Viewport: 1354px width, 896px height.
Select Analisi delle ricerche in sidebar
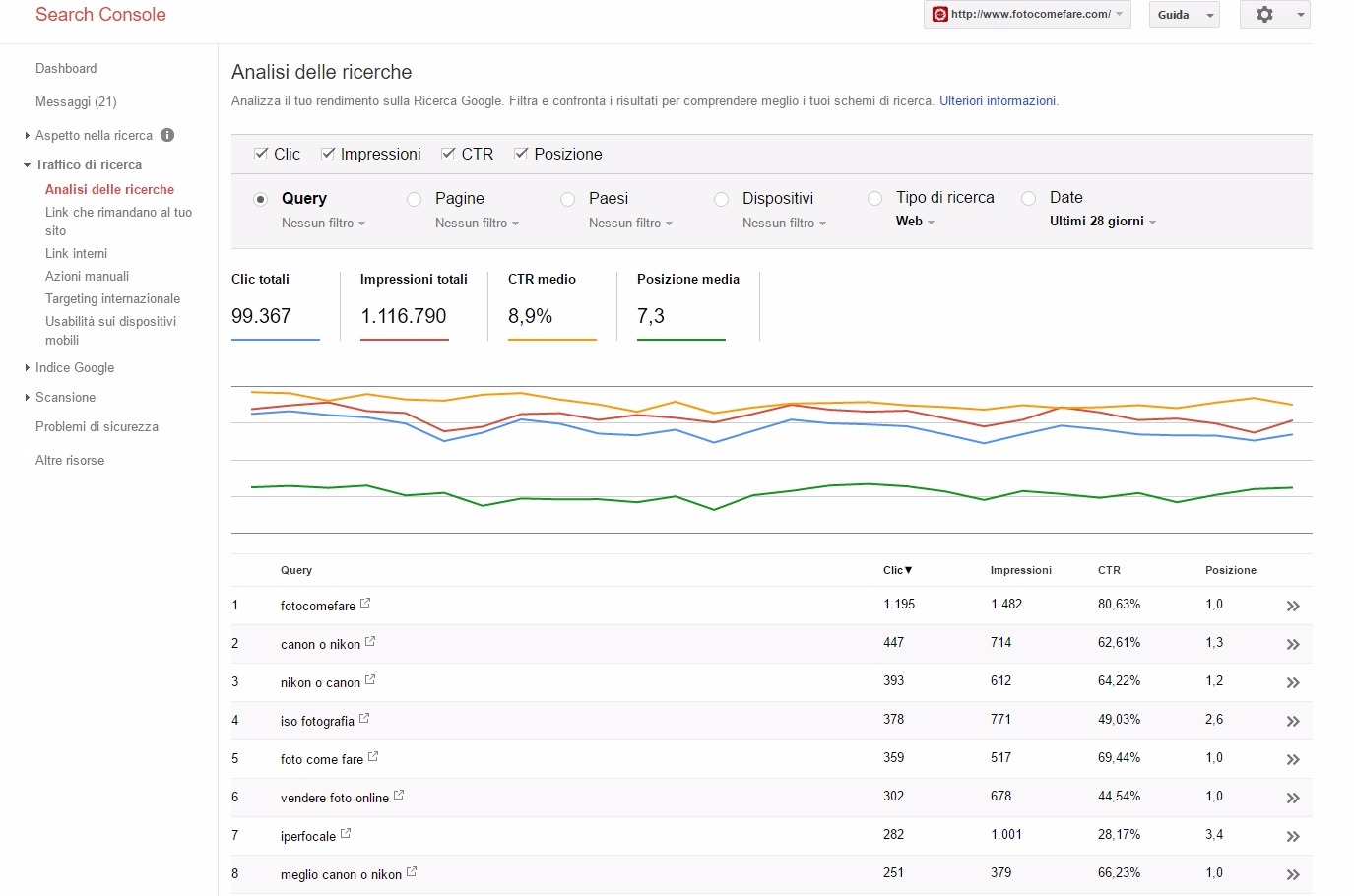109,189
